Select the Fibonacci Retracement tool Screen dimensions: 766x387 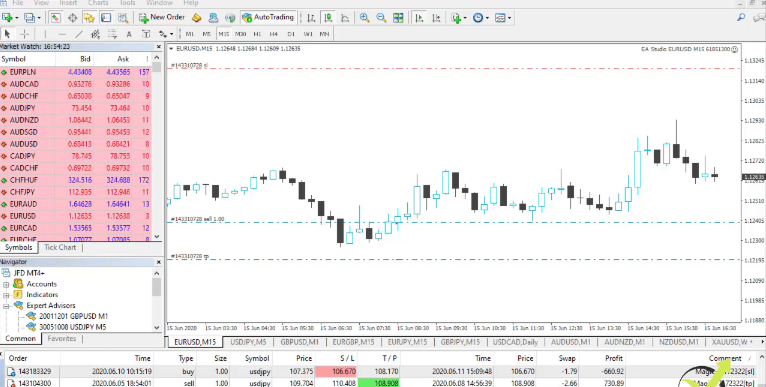click(112, 34)
